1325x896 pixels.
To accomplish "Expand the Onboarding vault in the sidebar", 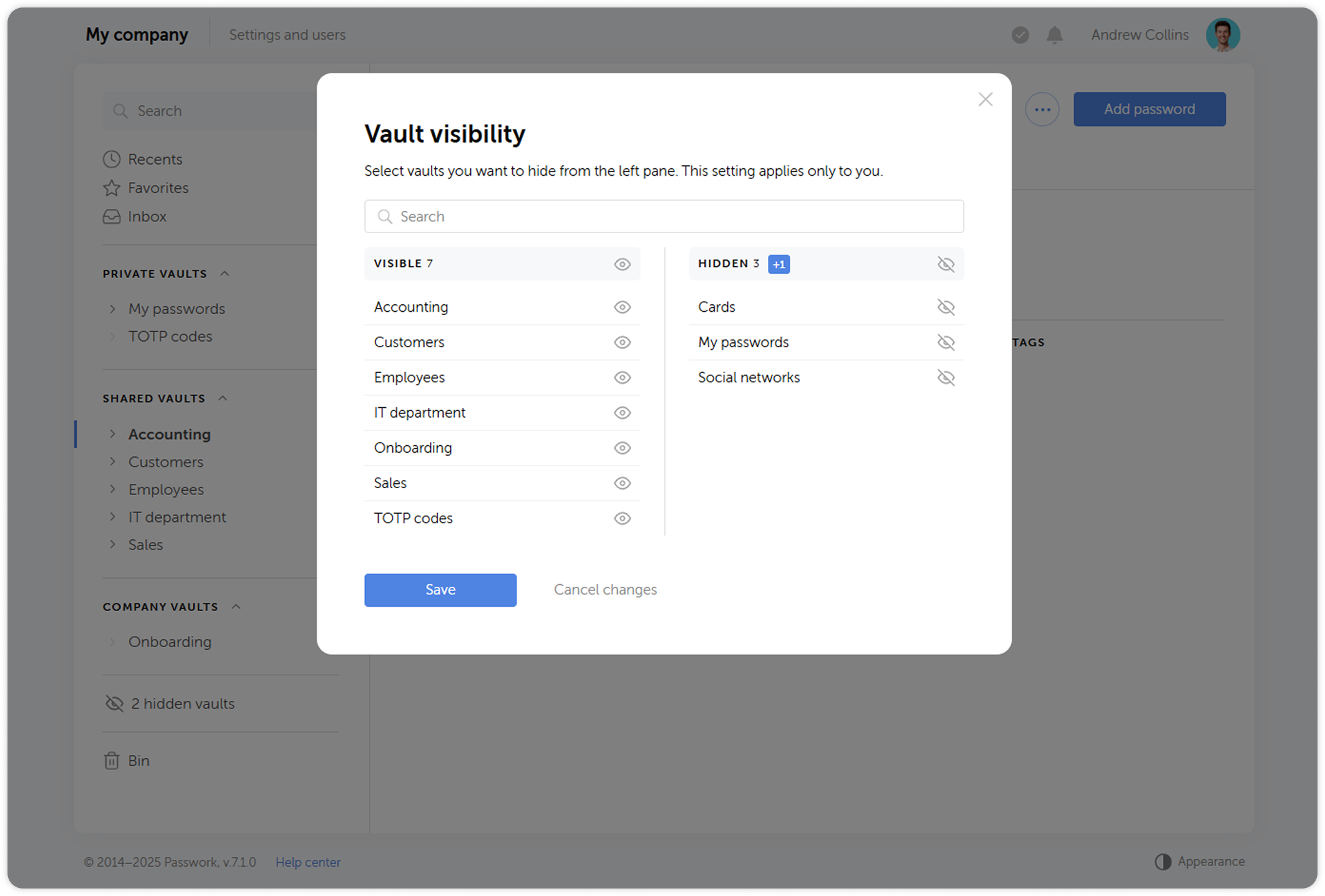I will 113,642.
